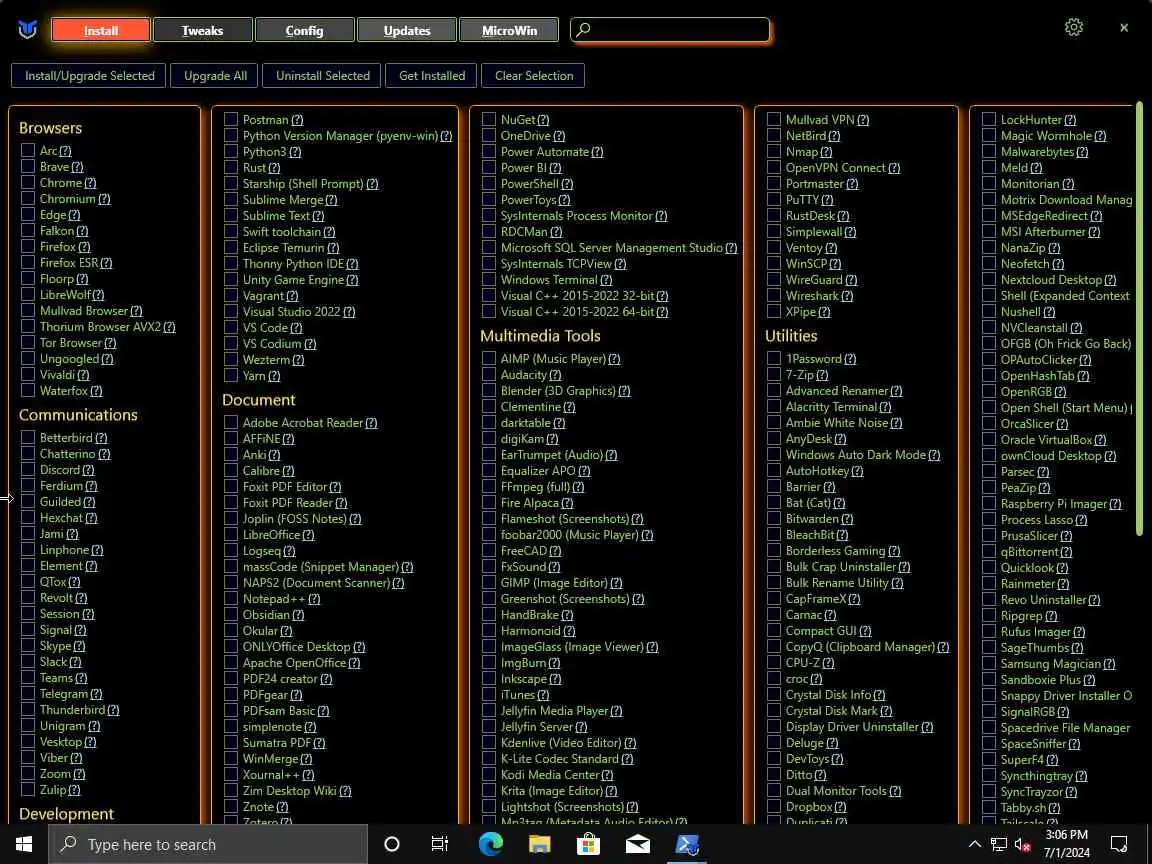
Task: Click the (?) help link beside PuTTY
Action: coord(827,200)
